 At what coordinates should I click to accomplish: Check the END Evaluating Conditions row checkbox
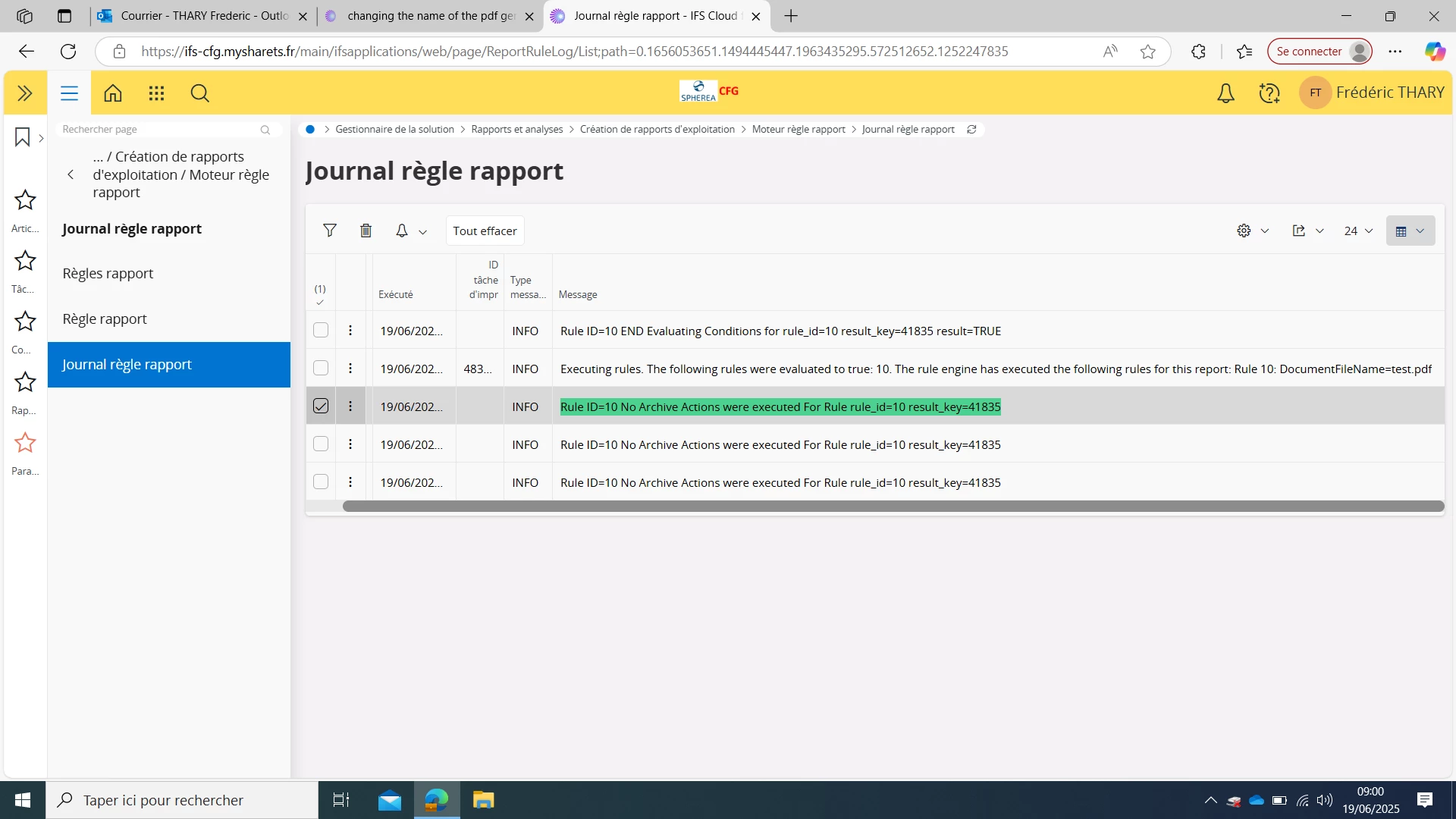[x=321, y=331]
